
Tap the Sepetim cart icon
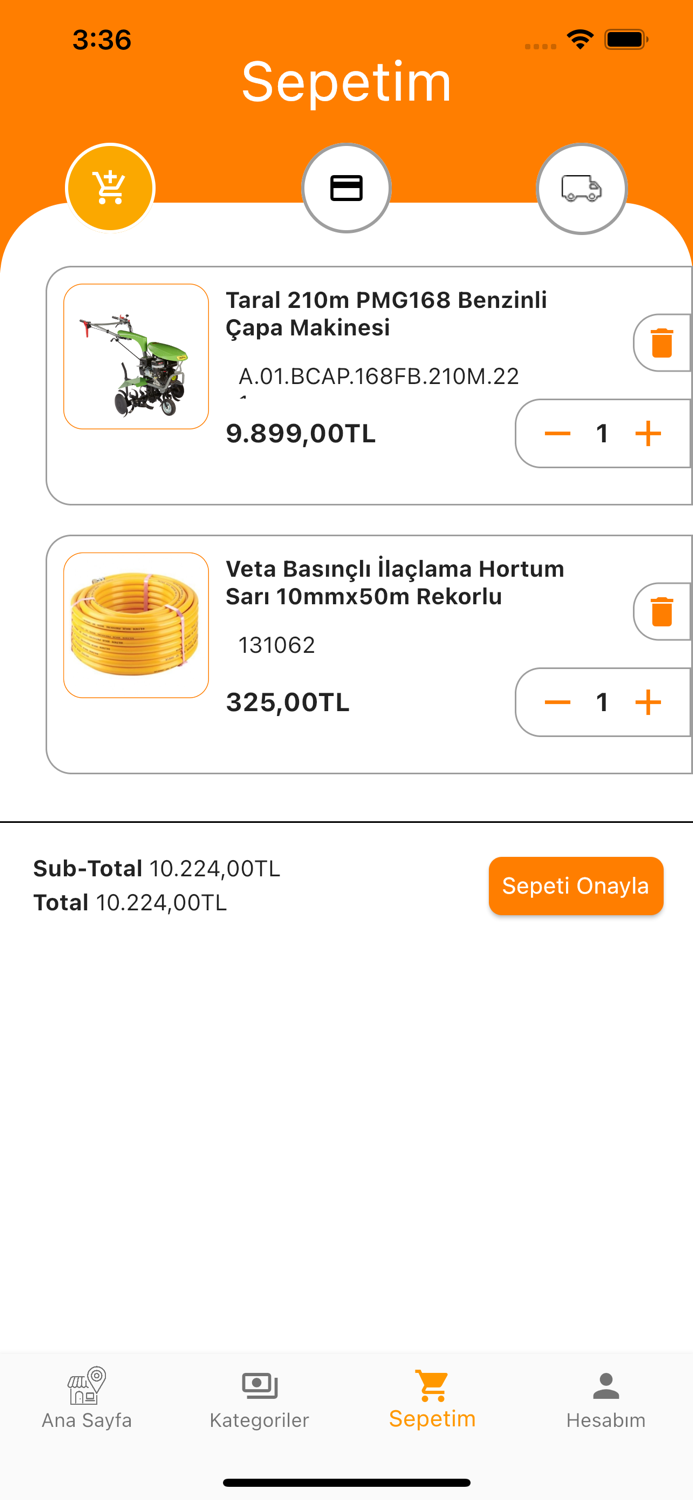(x=432, y=1385)
